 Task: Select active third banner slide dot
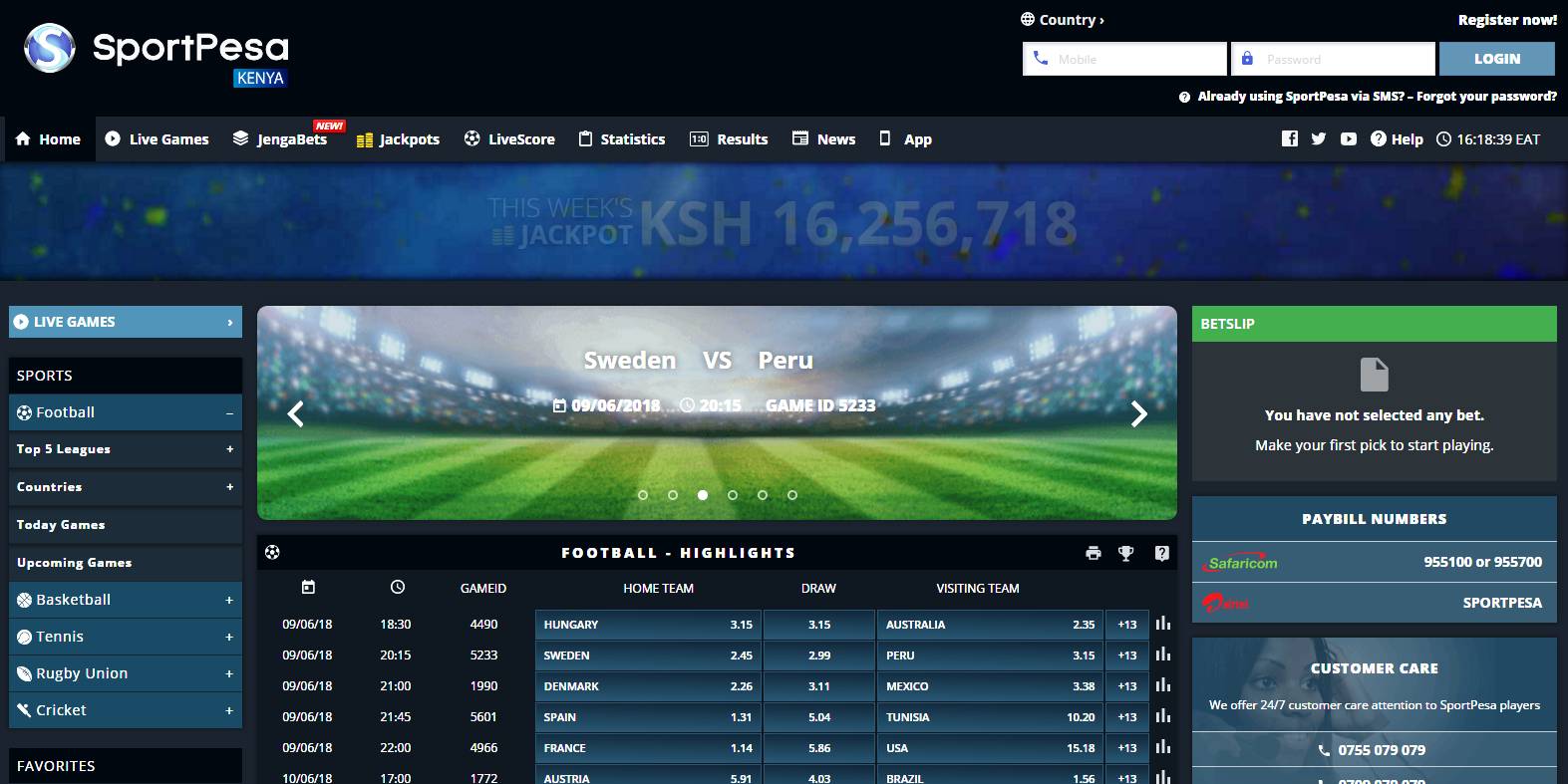pos(703,495)
